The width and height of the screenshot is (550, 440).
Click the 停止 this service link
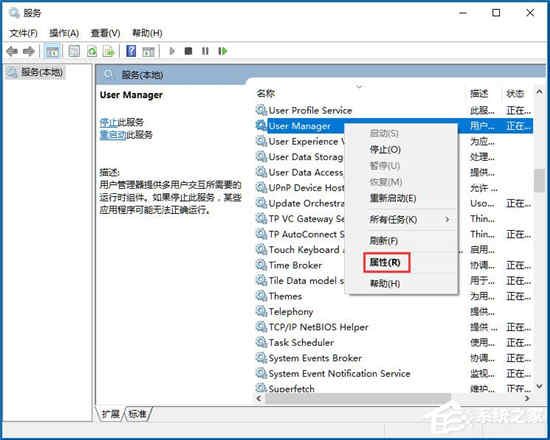(108, 122)
